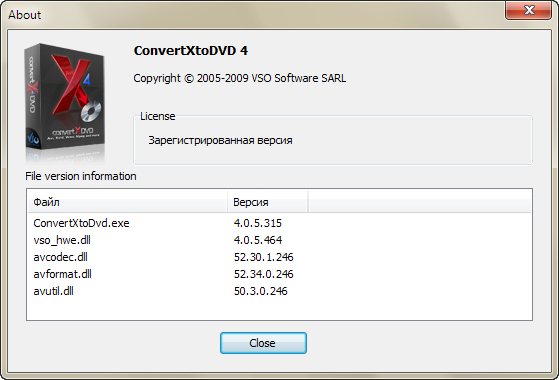The image size is (559, 380).
Task: Click the red X window close button
Action: [529, 10]
